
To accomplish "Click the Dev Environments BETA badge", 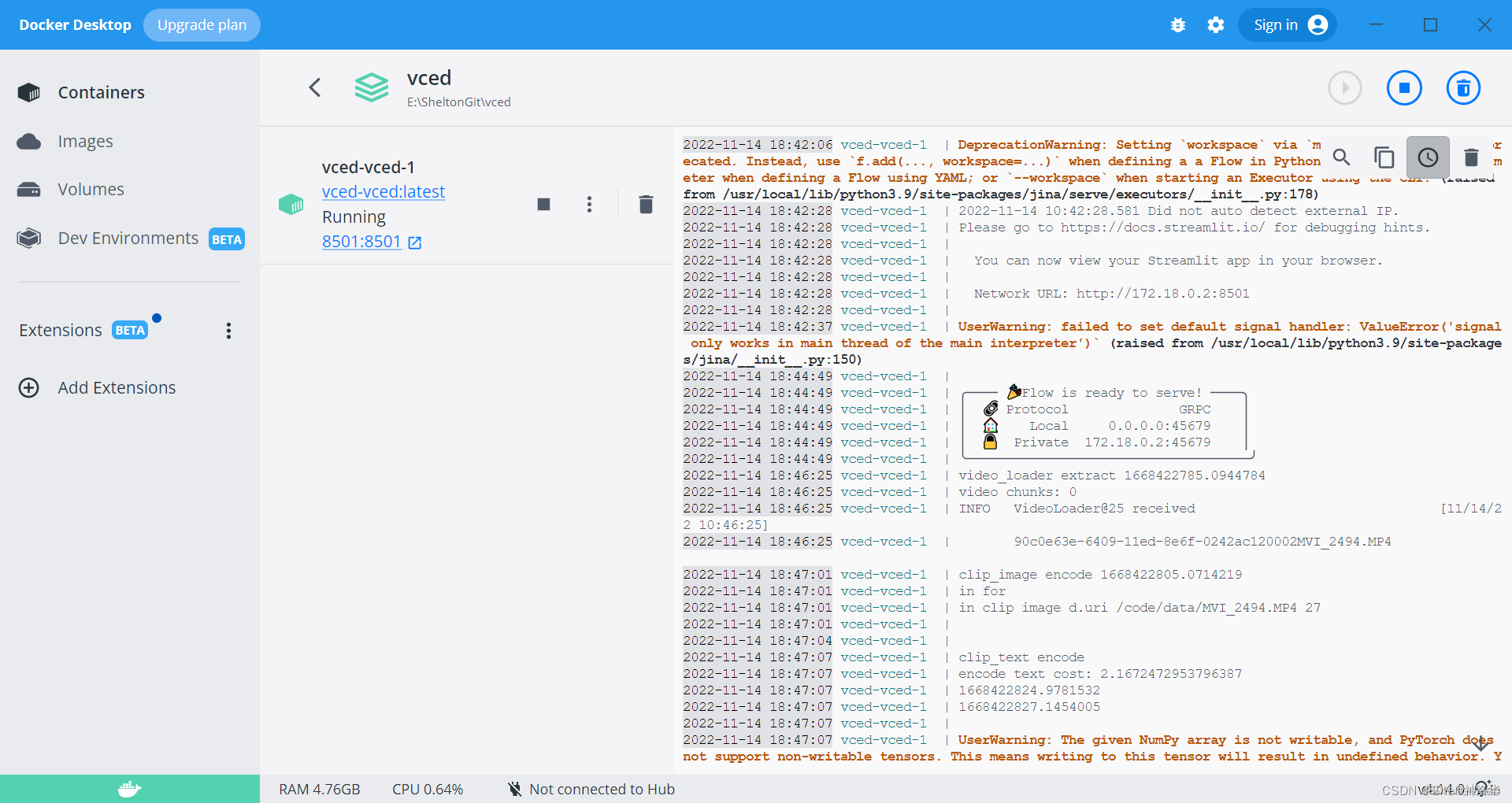I will [227, 239].
